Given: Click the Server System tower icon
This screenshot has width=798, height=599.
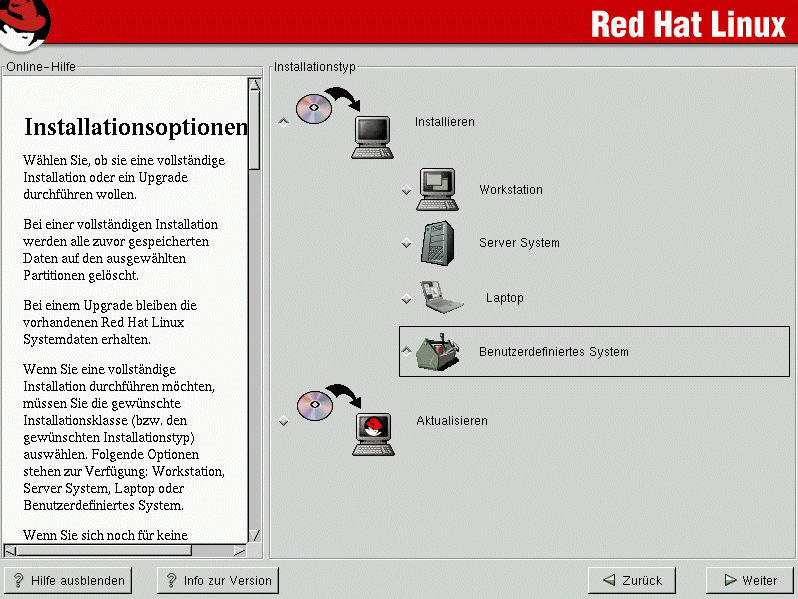Looking at the screenshot, I should point(437,242).
